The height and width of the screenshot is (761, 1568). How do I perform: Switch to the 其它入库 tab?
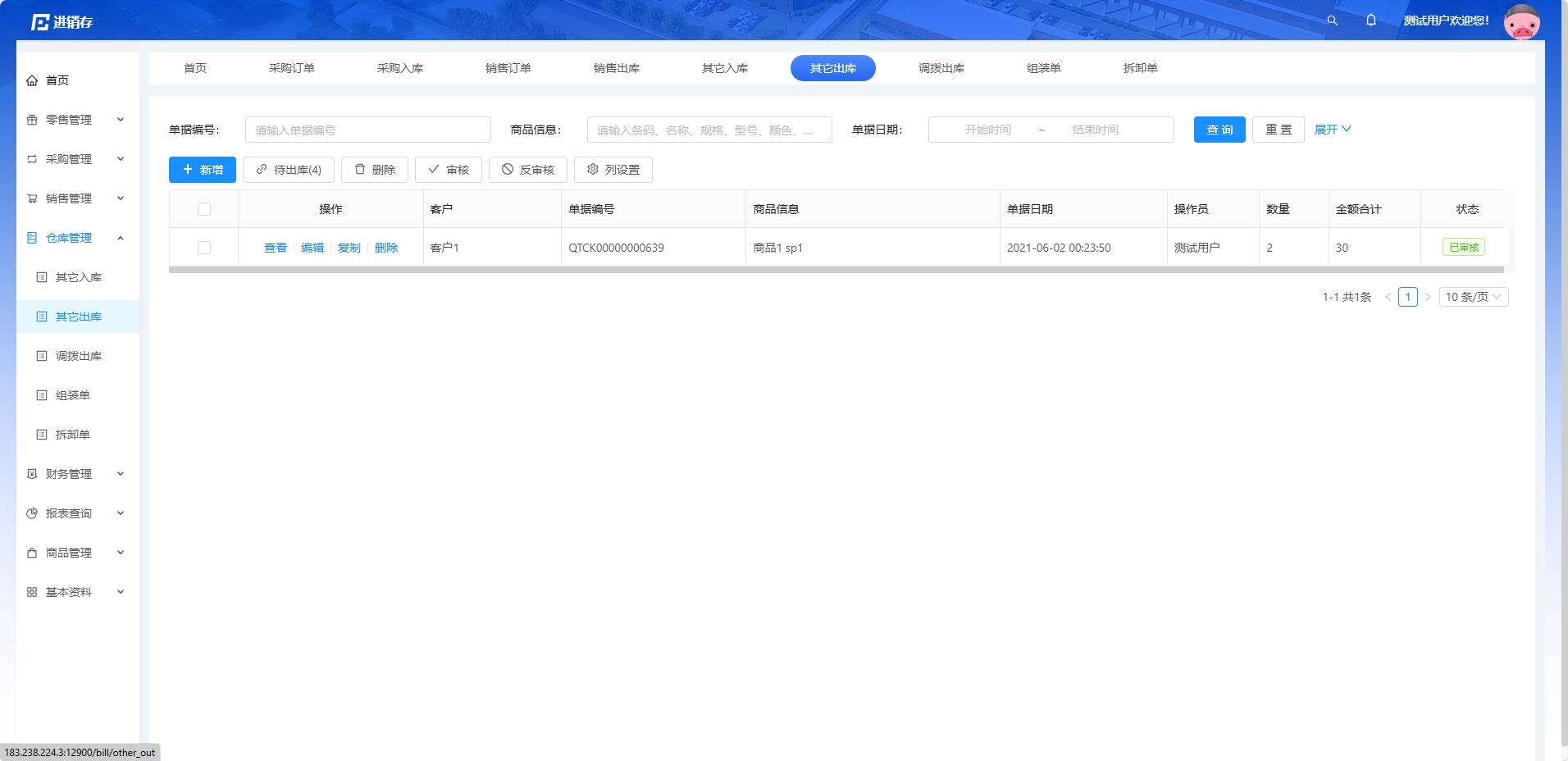click(725, 68)
